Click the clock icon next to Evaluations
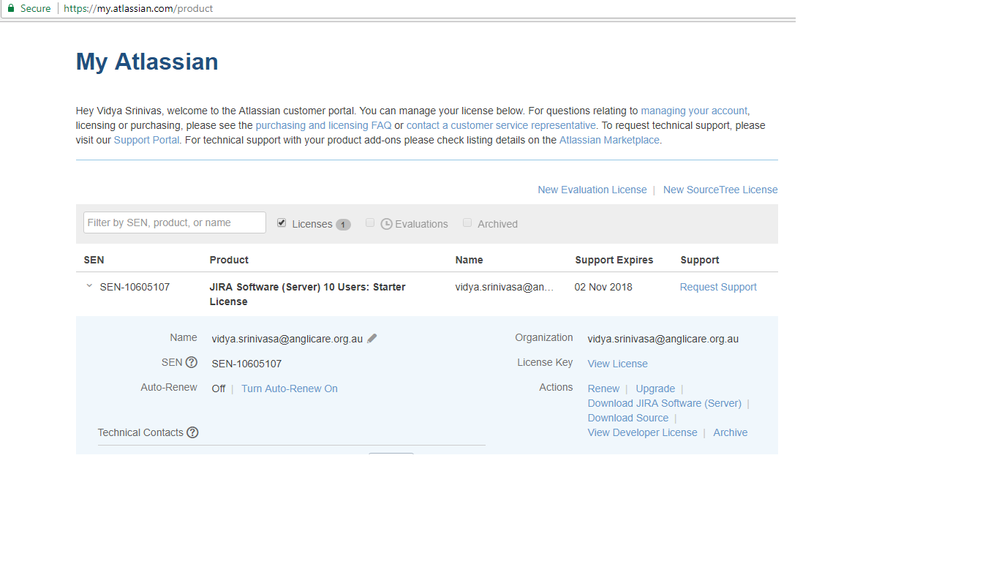Screen dimensions: 999x562 pos(386,224)
